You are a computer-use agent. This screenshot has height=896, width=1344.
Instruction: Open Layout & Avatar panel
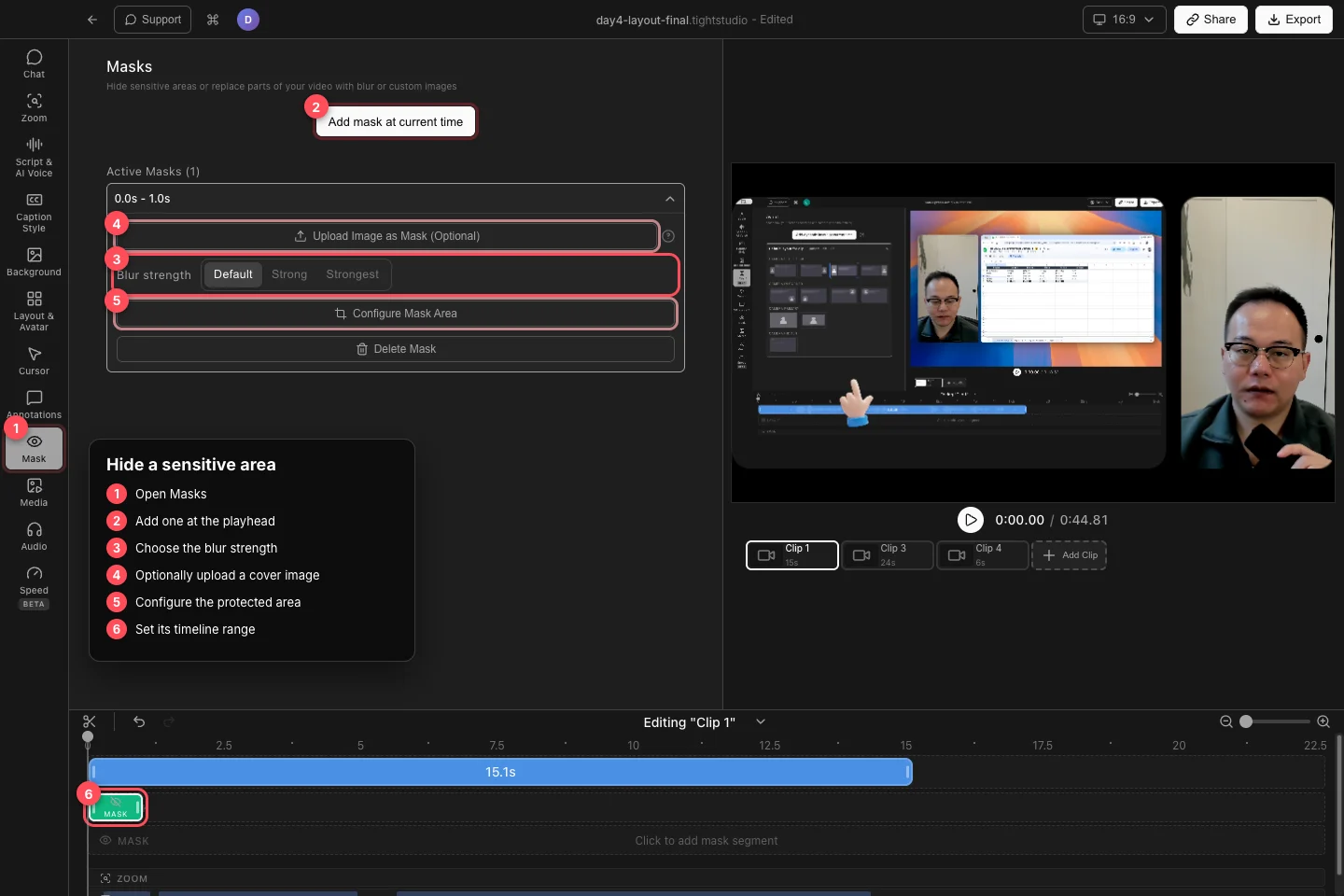(34, 311)
